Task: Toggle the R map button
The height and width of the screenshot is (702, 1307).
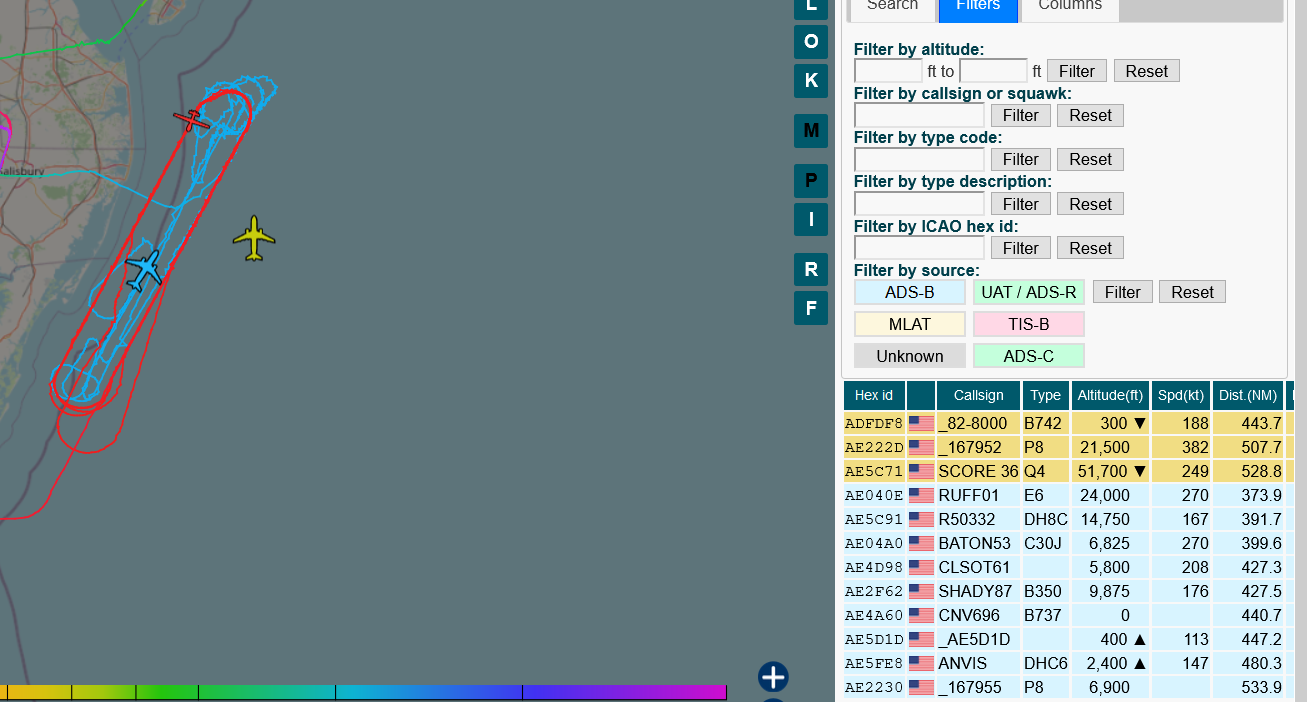Action: pos(811,269)
